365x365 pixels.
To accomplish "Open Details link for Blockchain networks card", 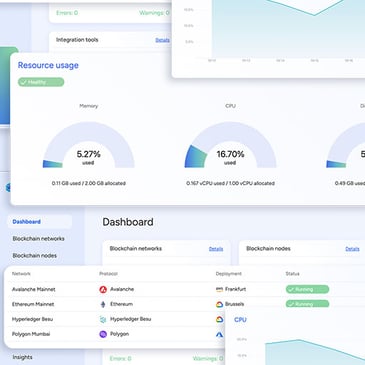I will point(216,249).
